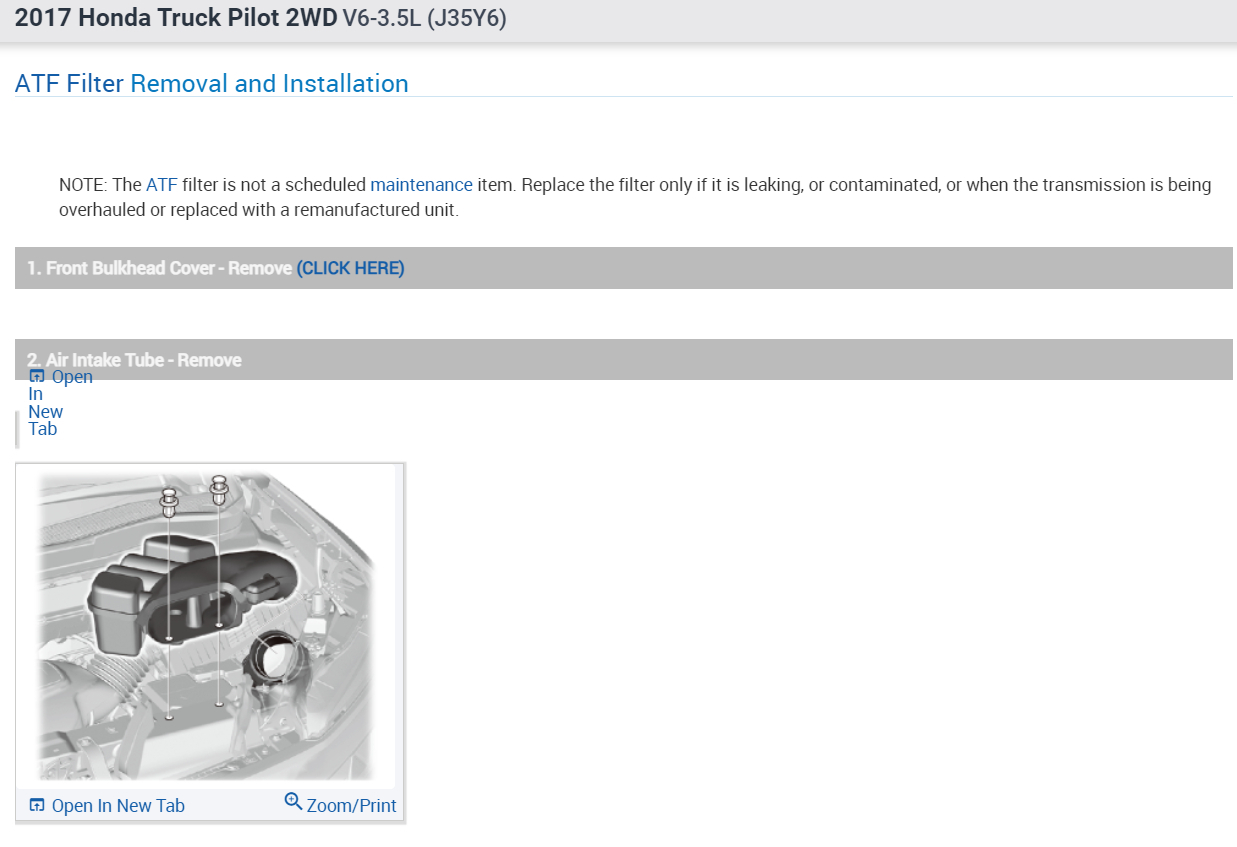Open the maintenance link in the note

[x=421, y=185]
